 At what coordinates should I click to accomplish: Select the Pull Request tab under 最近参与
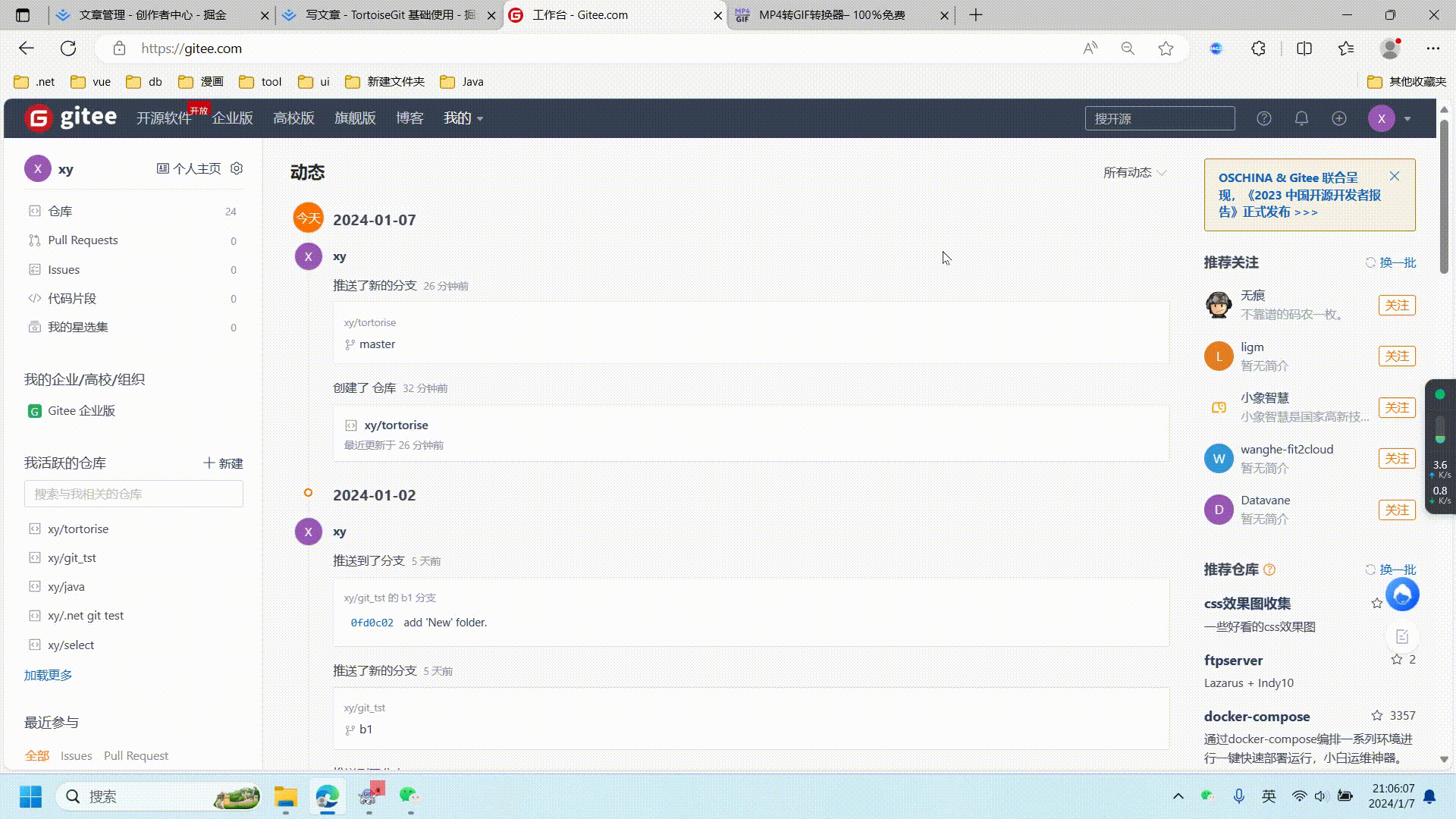coord(136,756)
